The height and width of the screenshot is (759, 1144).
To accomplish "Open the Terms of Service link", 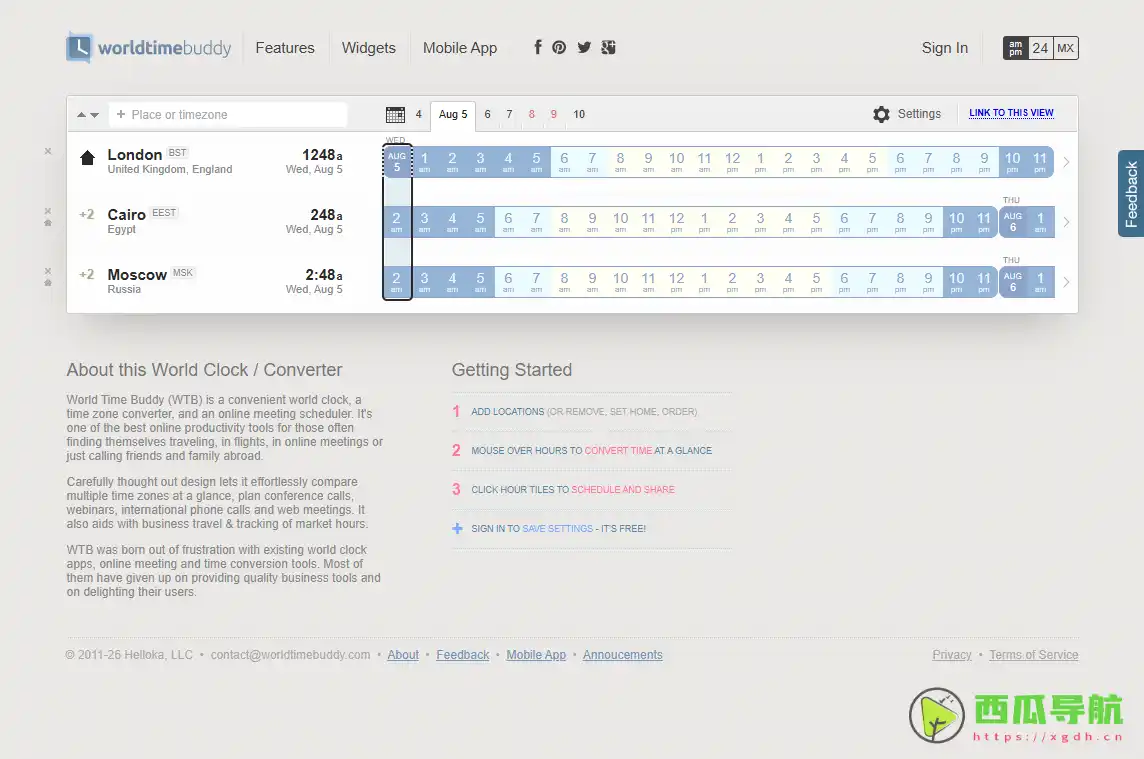I will click(1034, 655).
